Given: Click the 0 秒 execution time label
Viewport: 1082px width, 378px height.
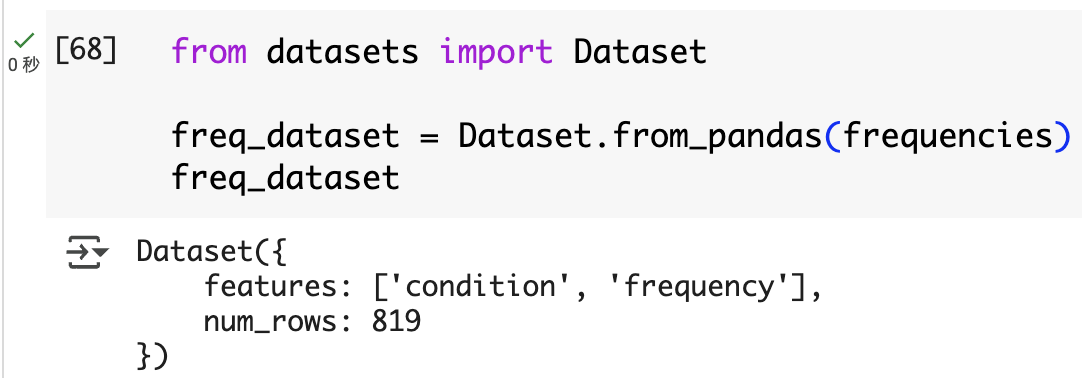Looking at the screenshot, I should (x=23, y=65).
